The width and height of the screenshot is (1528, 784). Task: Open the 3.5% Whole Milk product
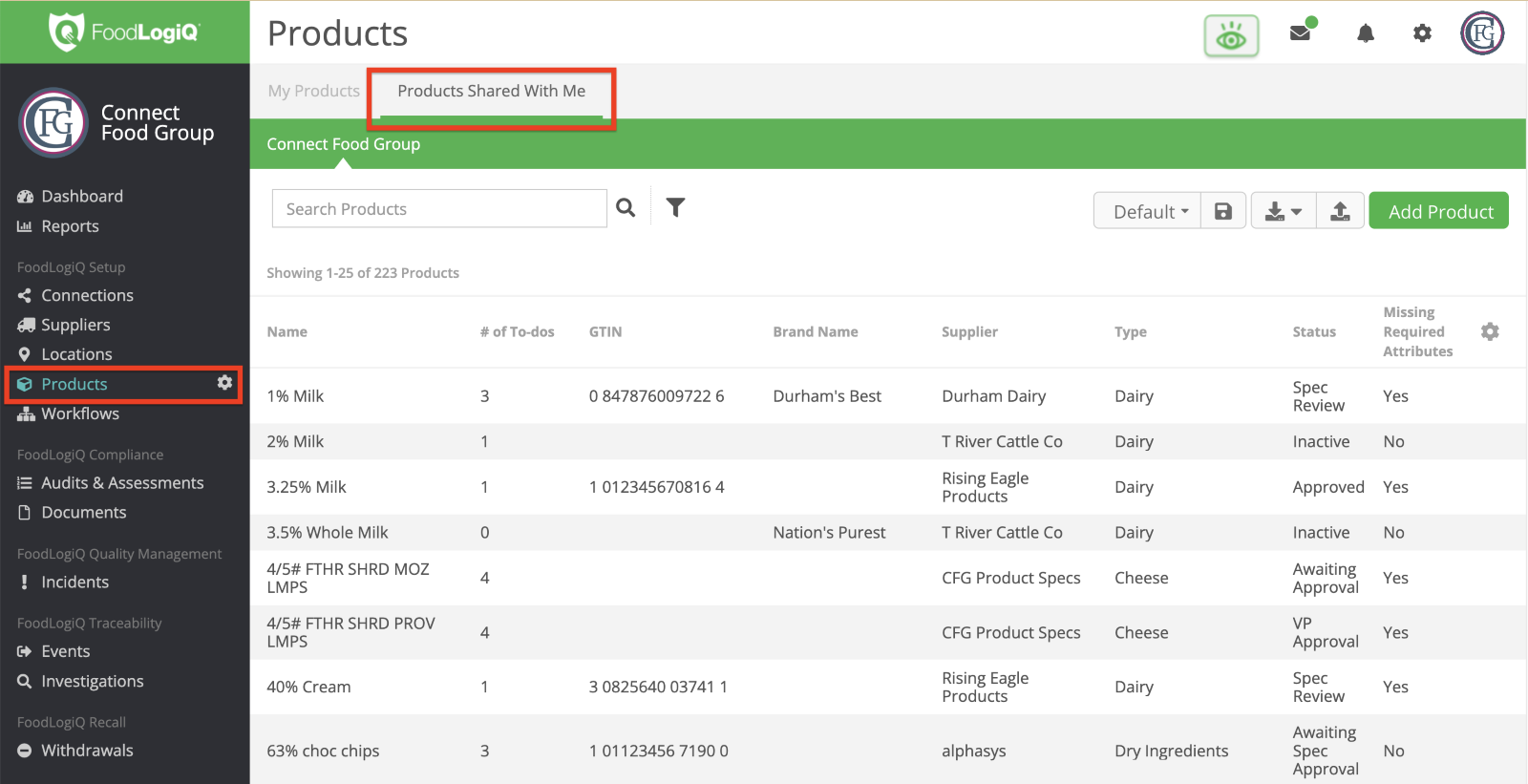click(328, 533)
